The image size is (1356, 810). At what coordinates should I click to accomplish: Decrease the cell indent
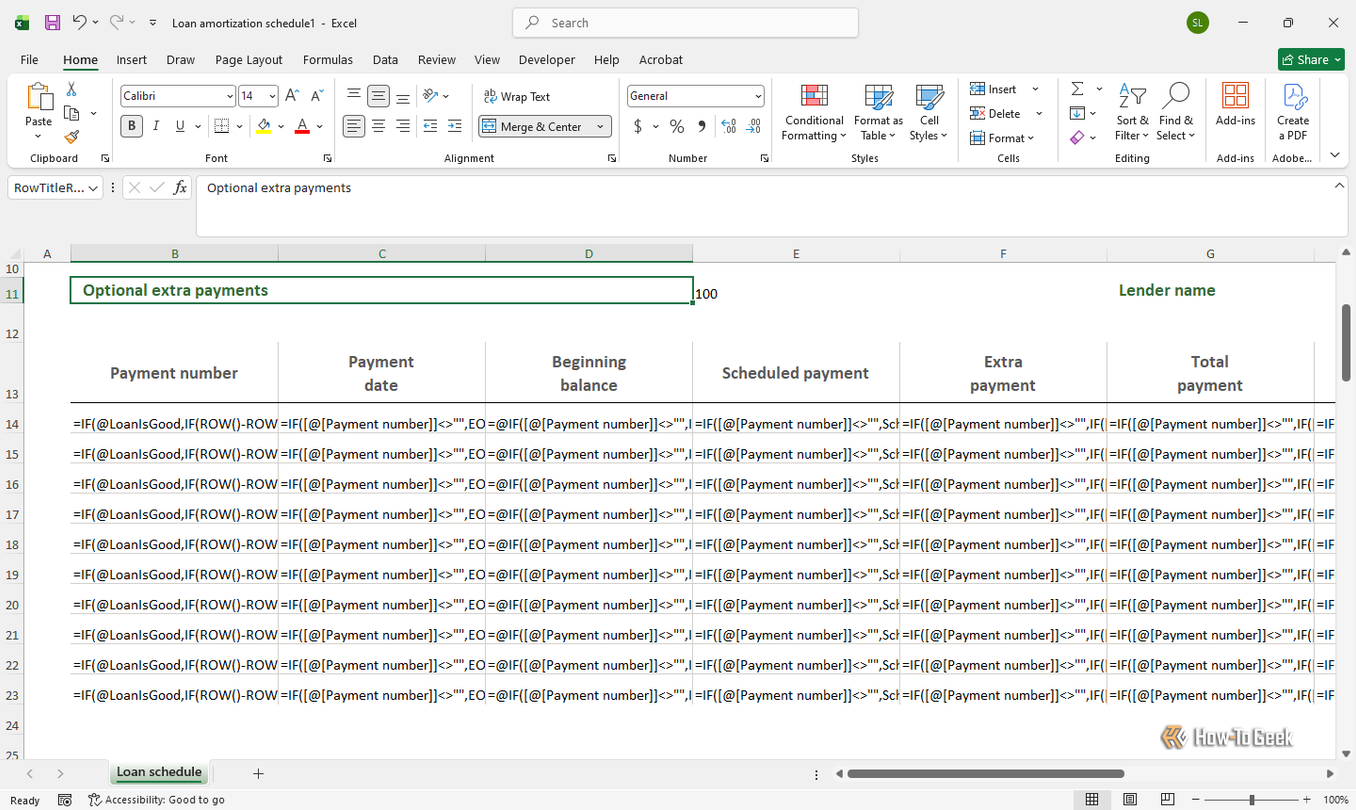click(431, 126)
